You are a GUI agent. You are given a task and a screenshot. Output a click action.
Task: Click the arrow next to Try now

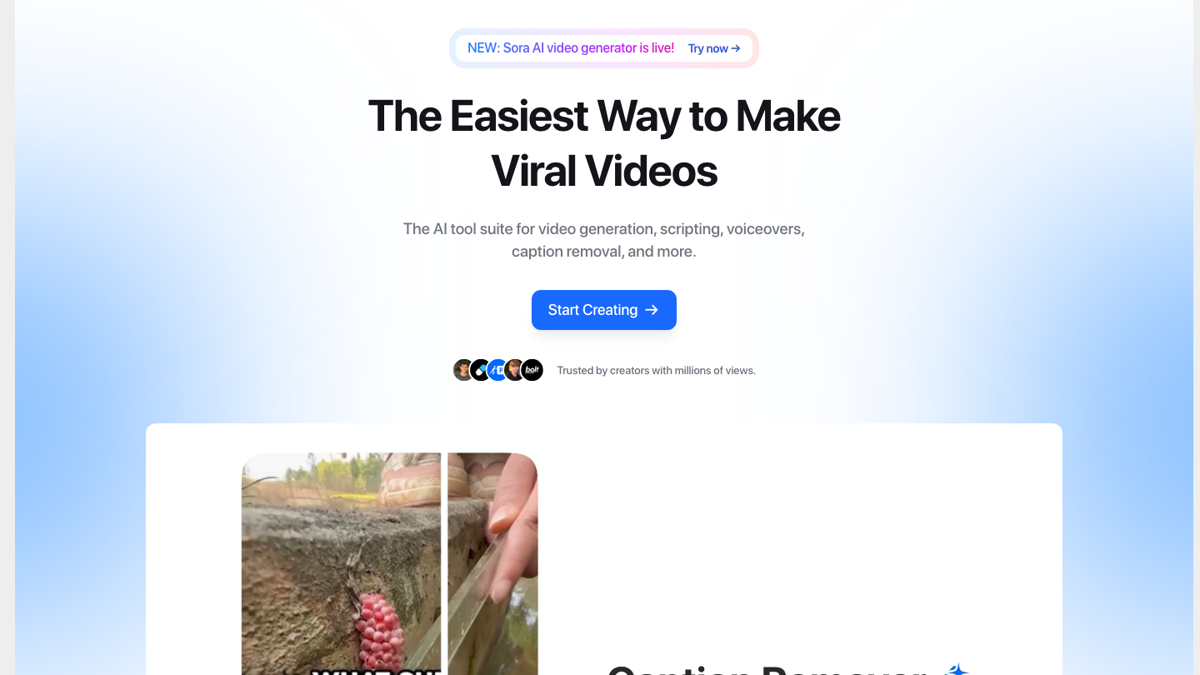point(736,48)
